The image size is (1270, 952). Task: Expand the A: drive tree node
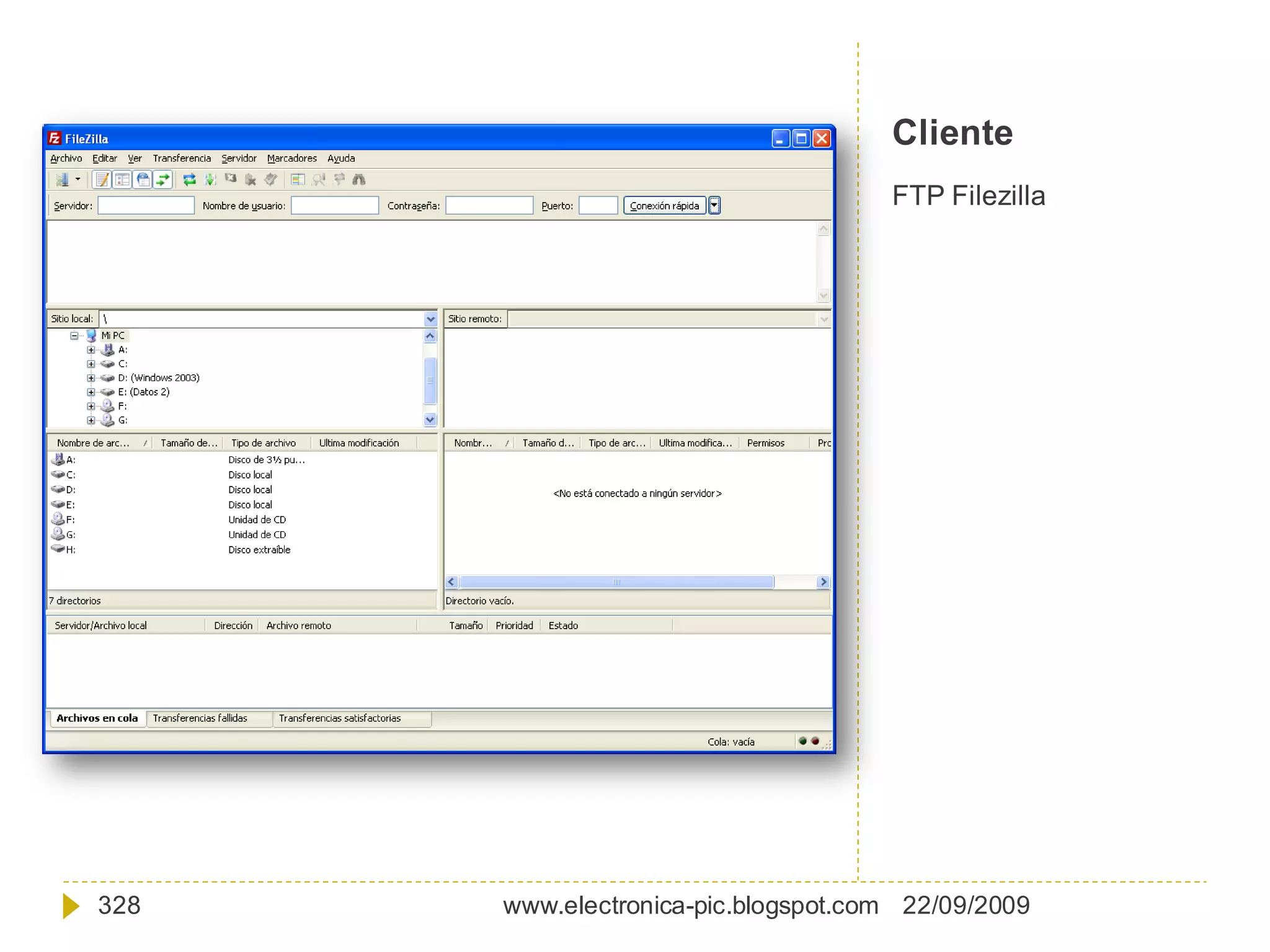pyautogui.click(x=91, y=350)
